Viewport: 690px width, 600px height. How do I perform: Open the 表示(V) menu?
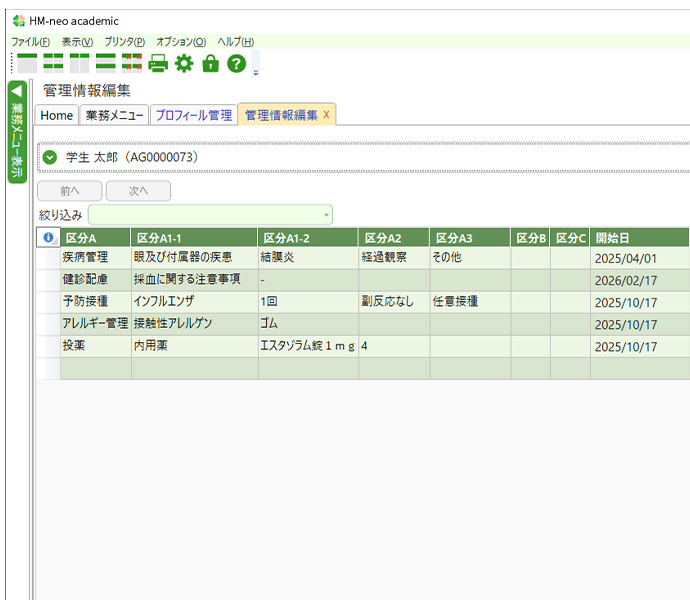coord(77,42)
